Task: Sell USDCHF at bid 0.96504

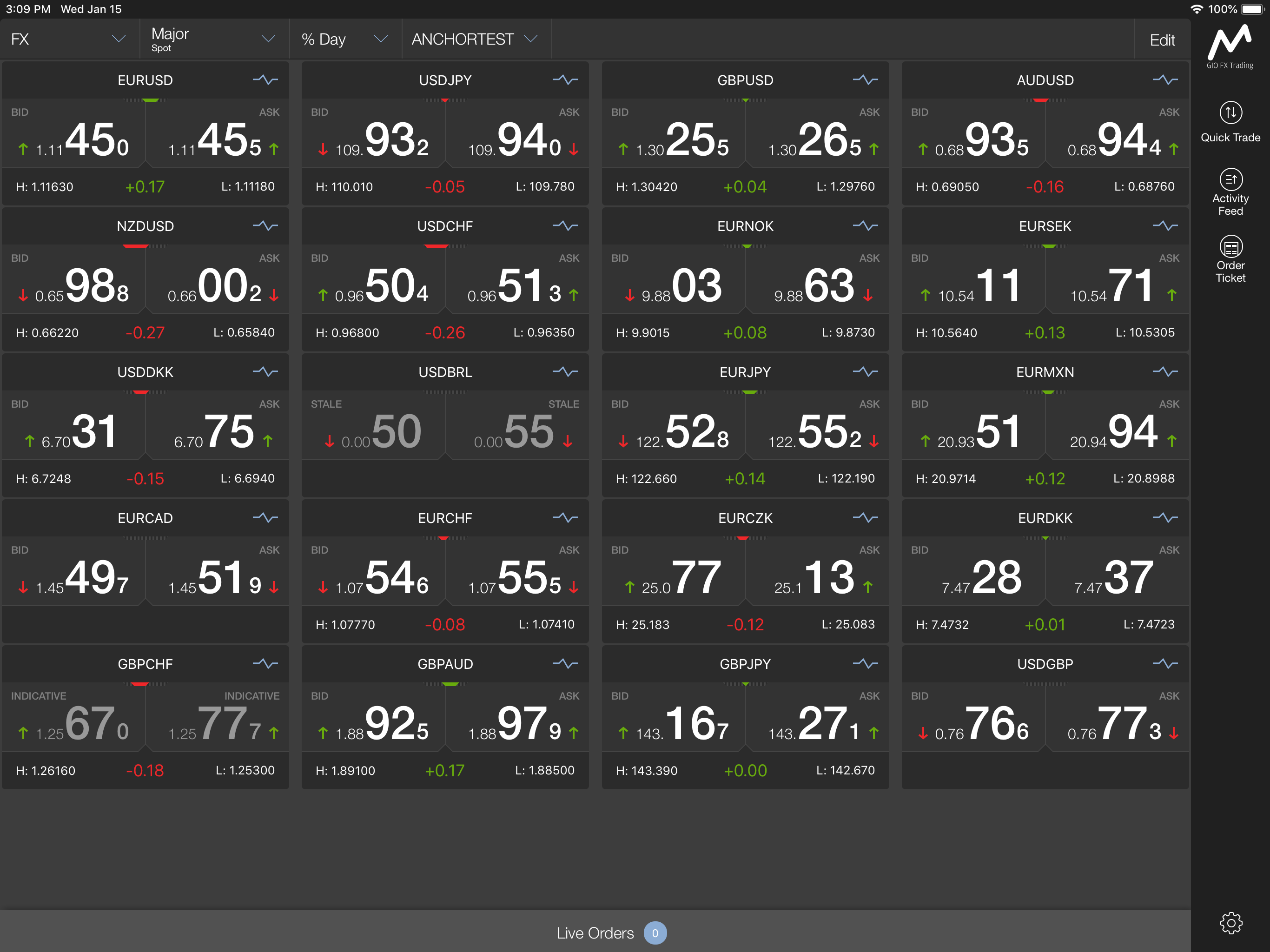Action: (x=373, y=279)
